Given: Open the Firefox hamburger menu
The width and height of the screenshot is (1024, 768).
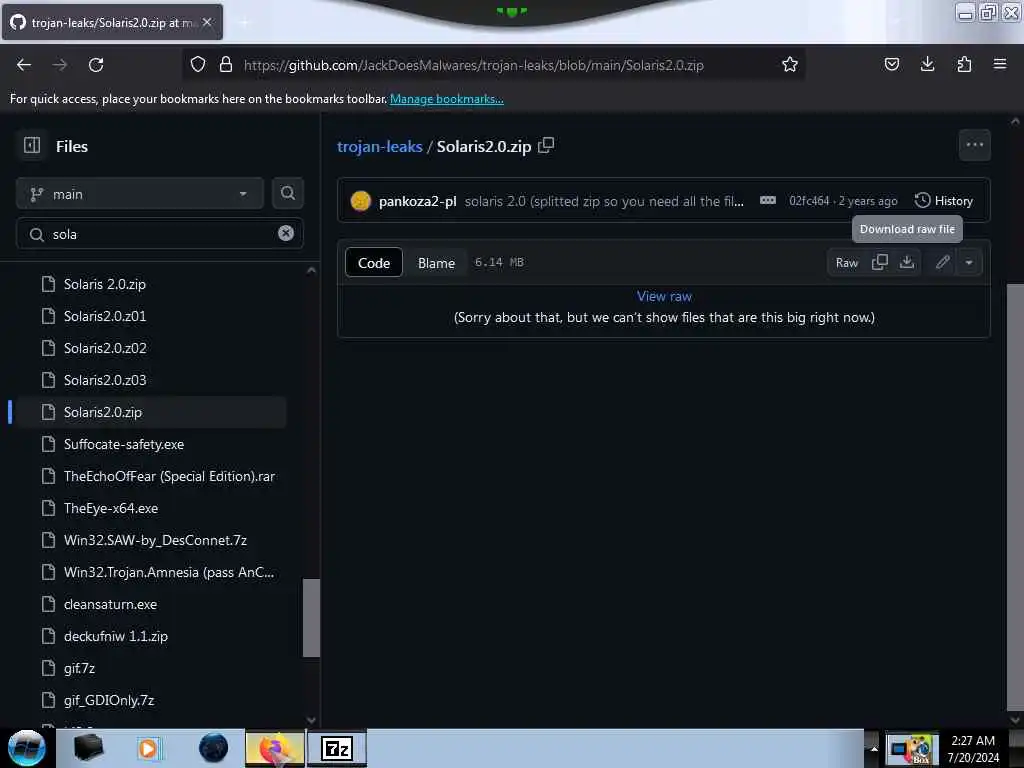Looking at the screenshot, I should click(1000, 64).
